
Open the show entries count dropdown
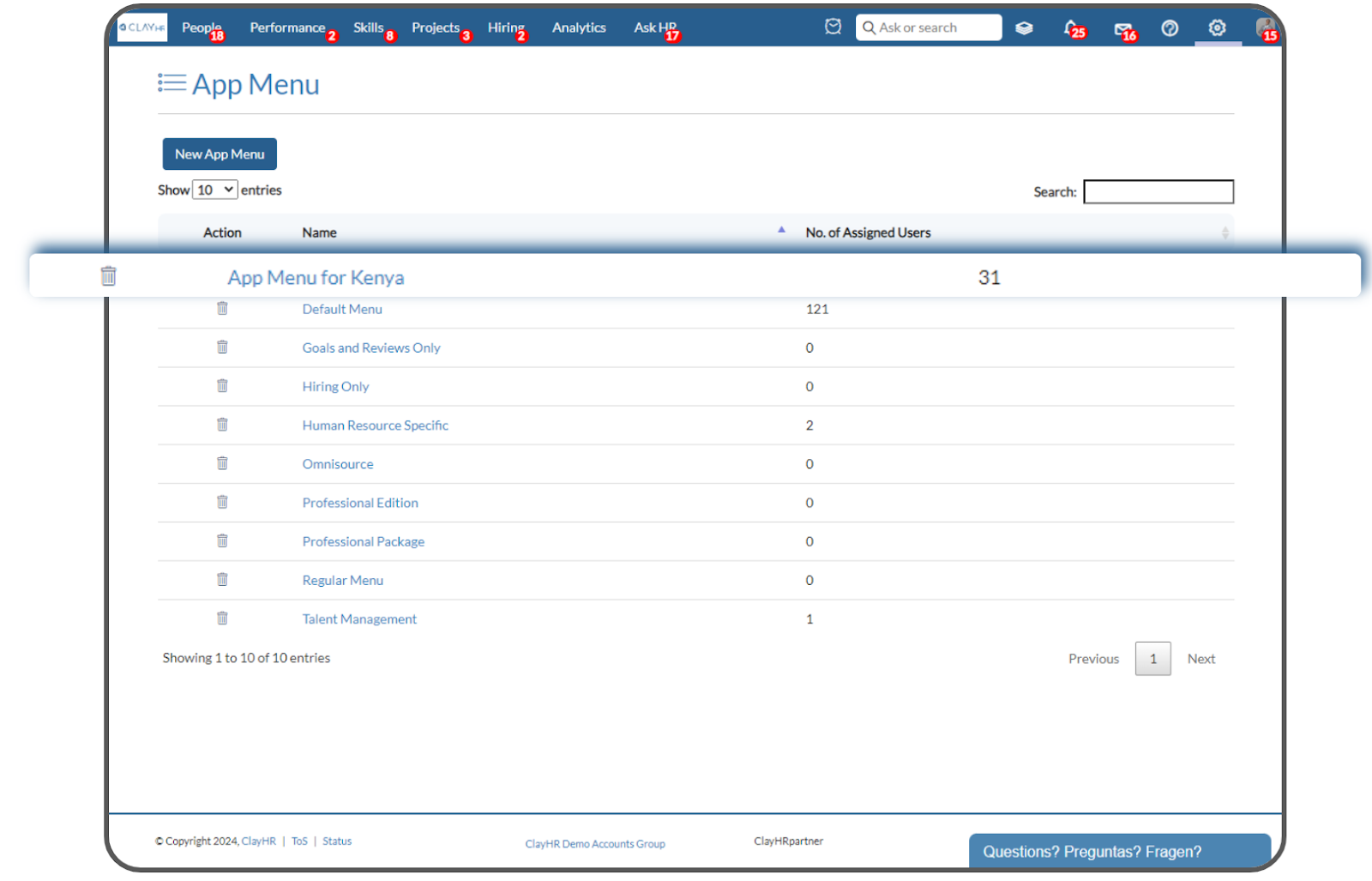(214, 190)
